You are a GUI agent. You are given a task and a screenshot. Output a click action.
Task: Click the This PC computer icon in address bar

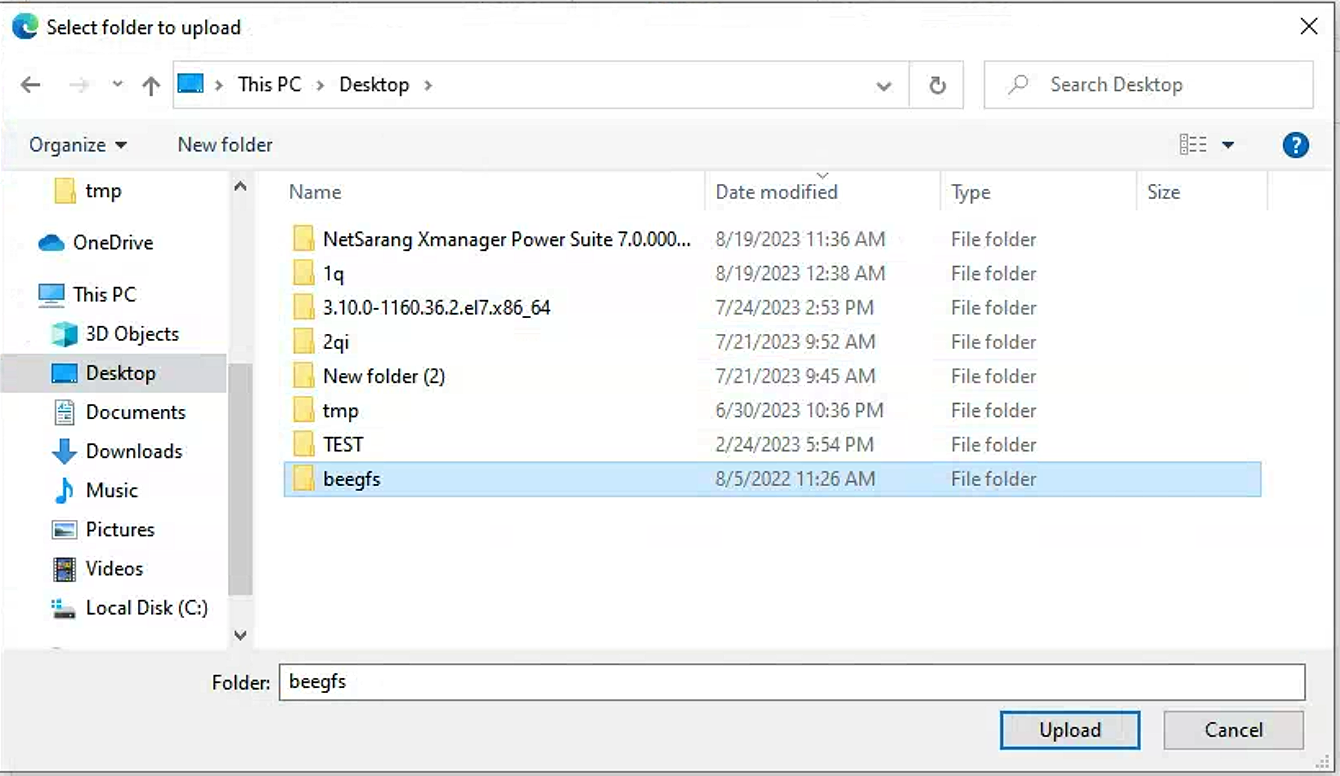(190, 84)
